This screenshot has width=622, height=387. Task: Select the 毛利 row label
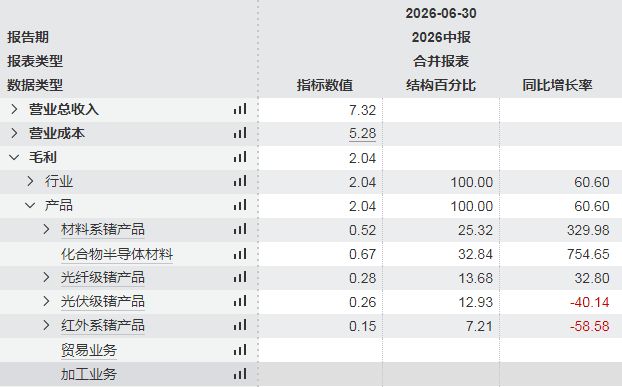(x=43, y=157)
